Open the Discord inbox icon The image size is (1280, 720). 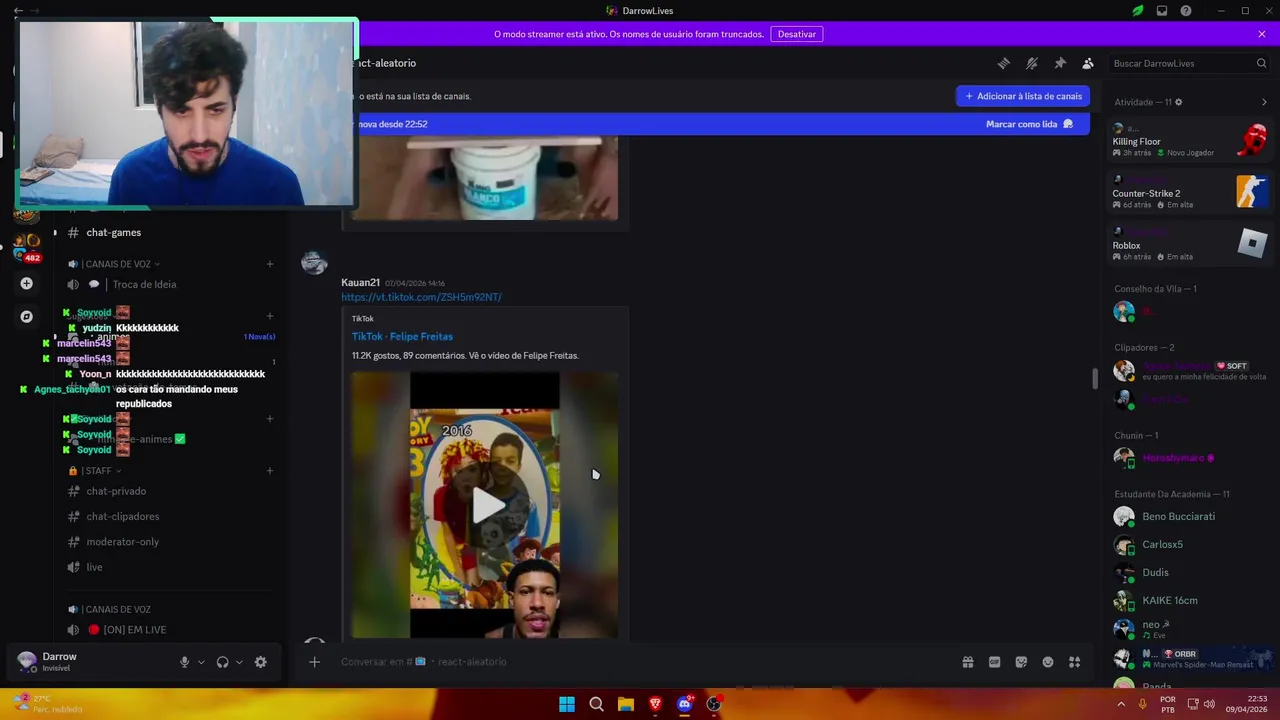pyautogui.click(x=1162, y=11)
